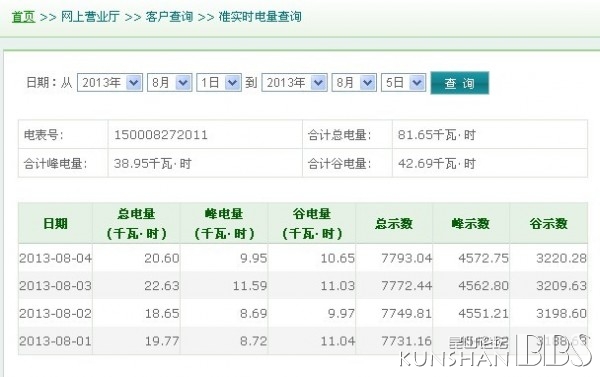Viewport: 600px width, 377px height.
Task: Click the 日期 column header
Action: [55, 224]
